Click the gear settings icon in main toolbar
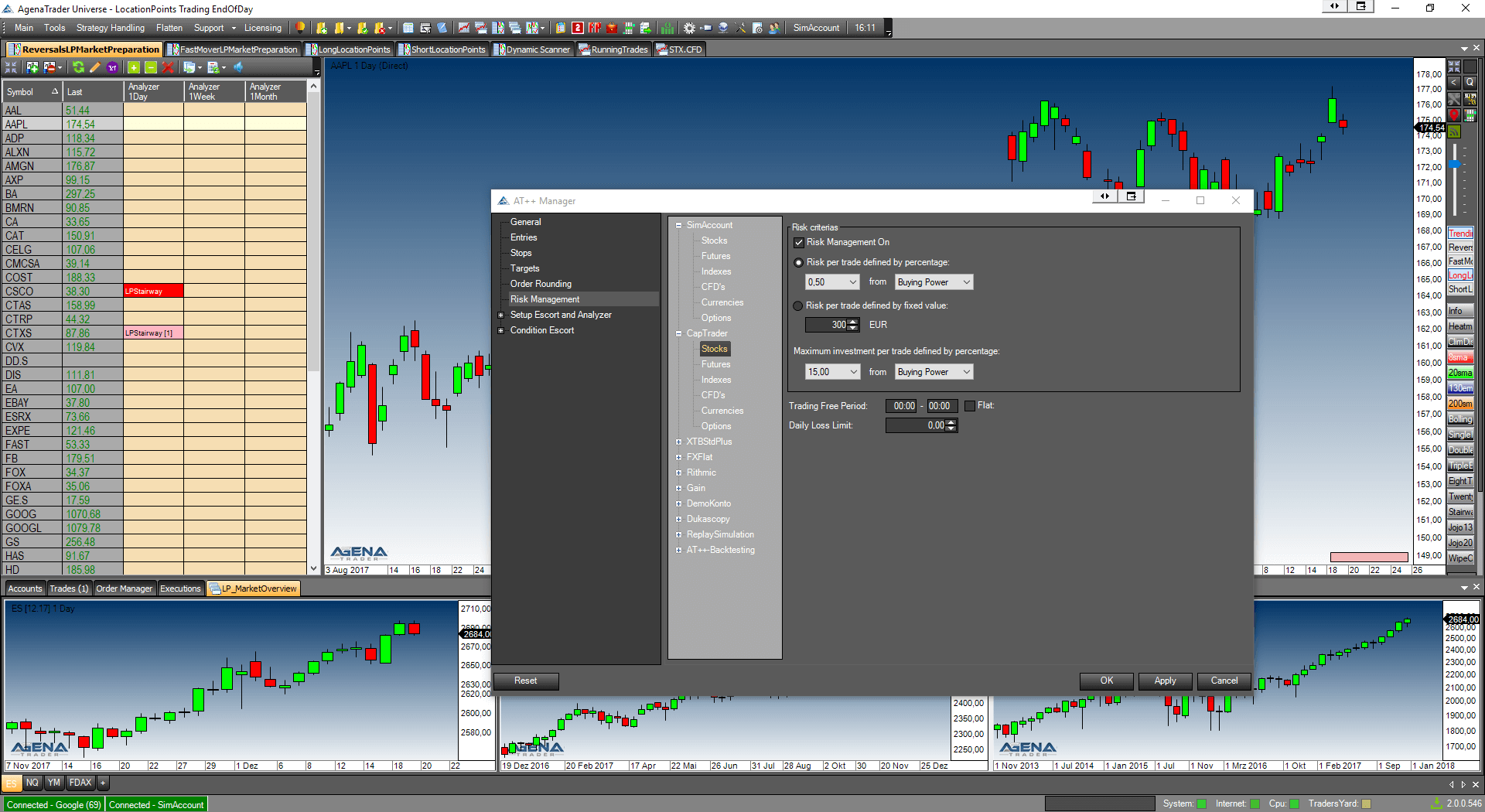1485x812 pixels. (689, 28)
